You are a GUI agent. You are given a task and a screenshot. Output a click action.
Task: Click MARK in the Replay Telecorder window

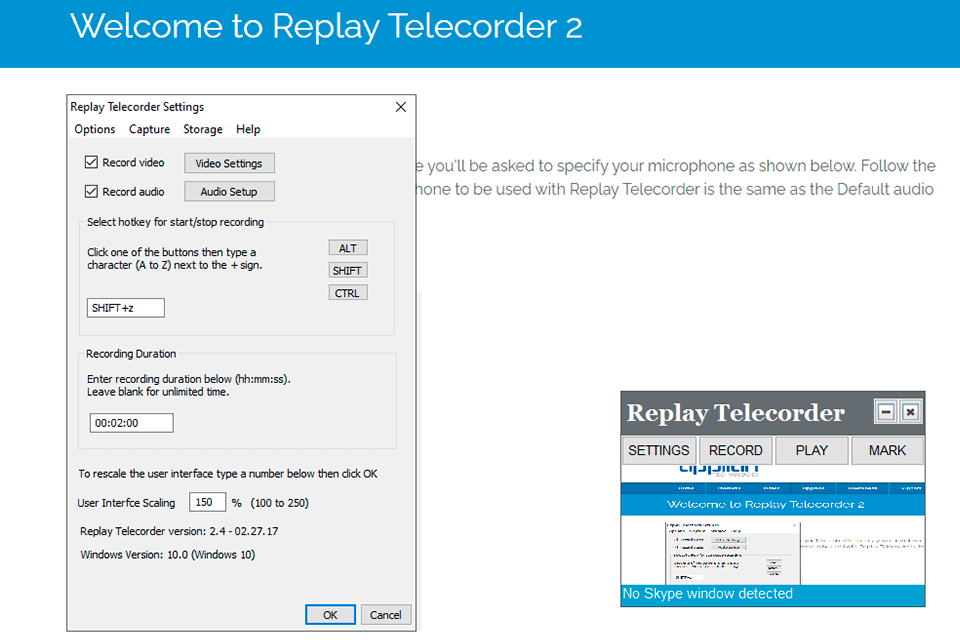[887, 450]
